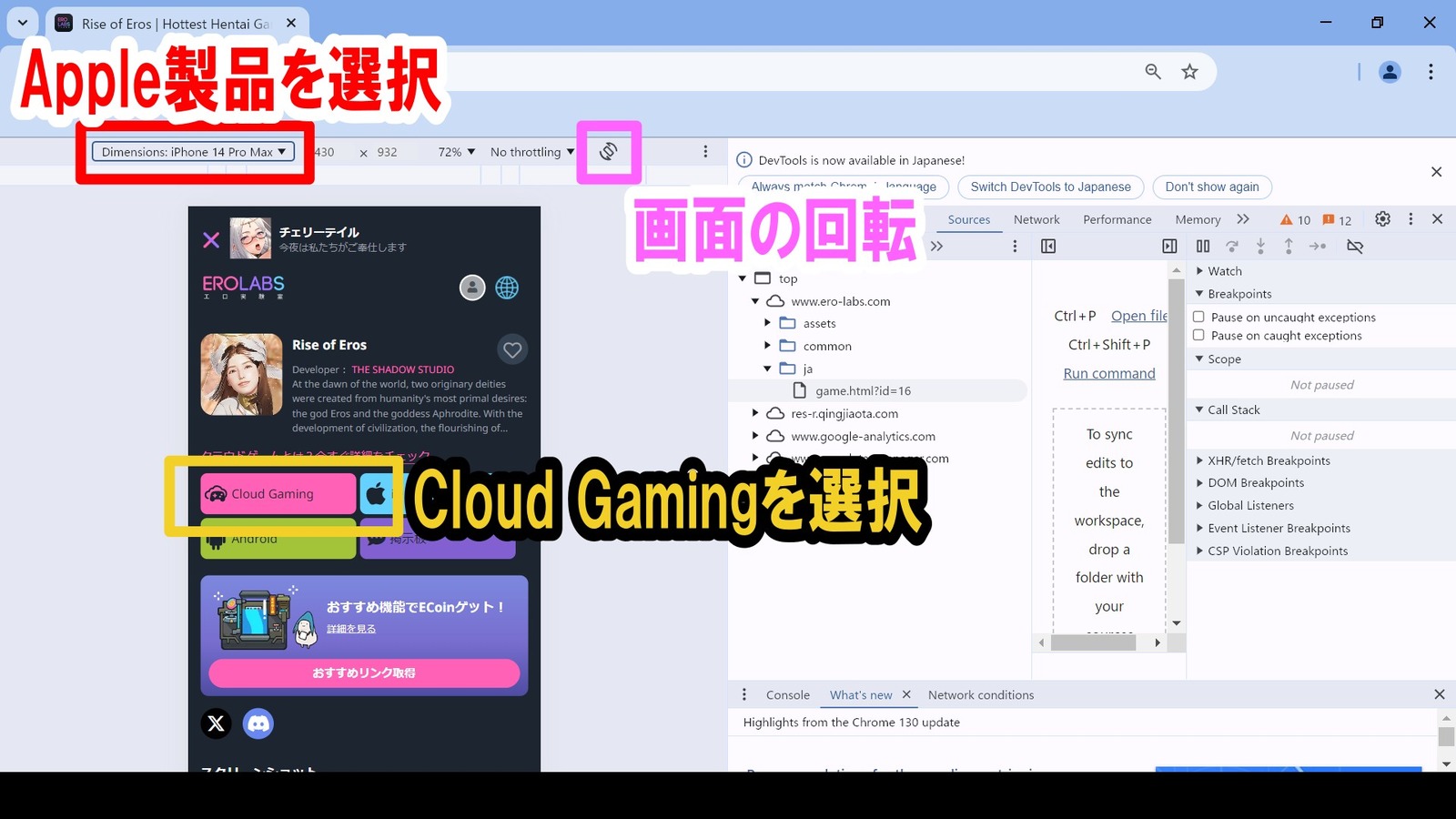Open the Dimensions: iPhone 14 Pro Max dropdown
The image size is (1456, 819).
192,152
